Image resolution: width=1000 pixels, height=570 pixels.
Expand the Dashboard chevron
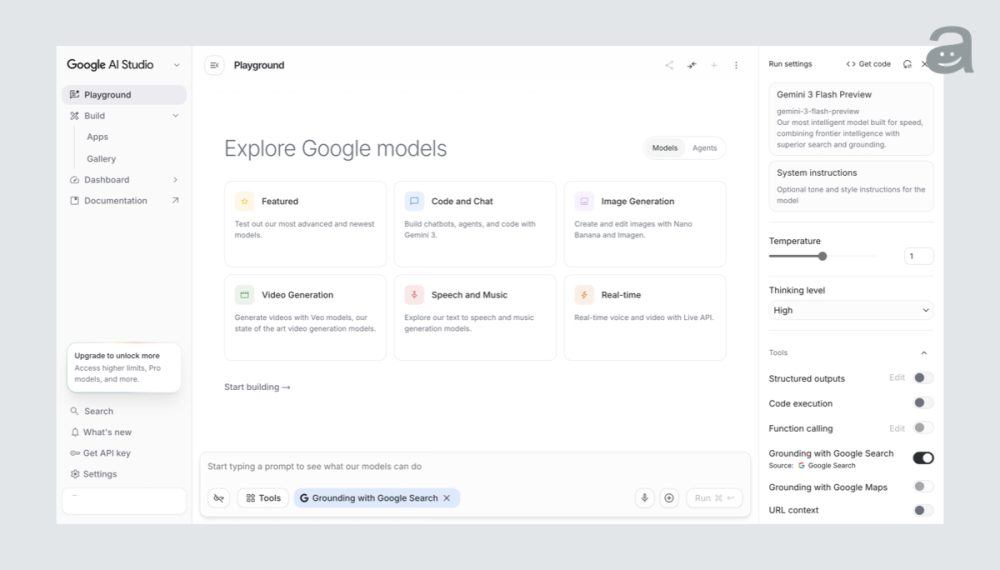tap(175, 180)
